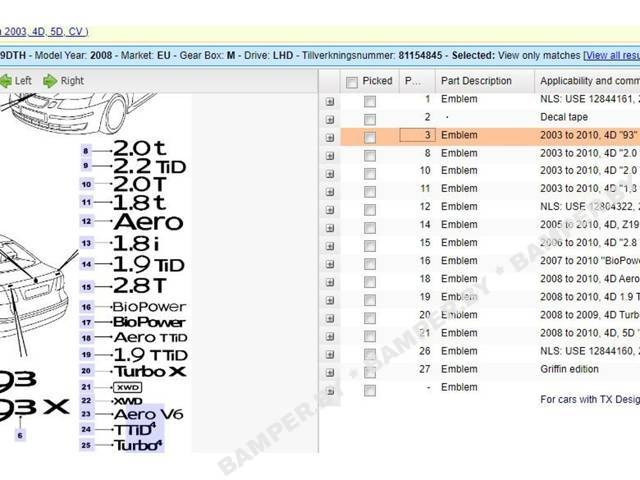
Task: Select diagram callout number 10
Action: pos(87,184)
